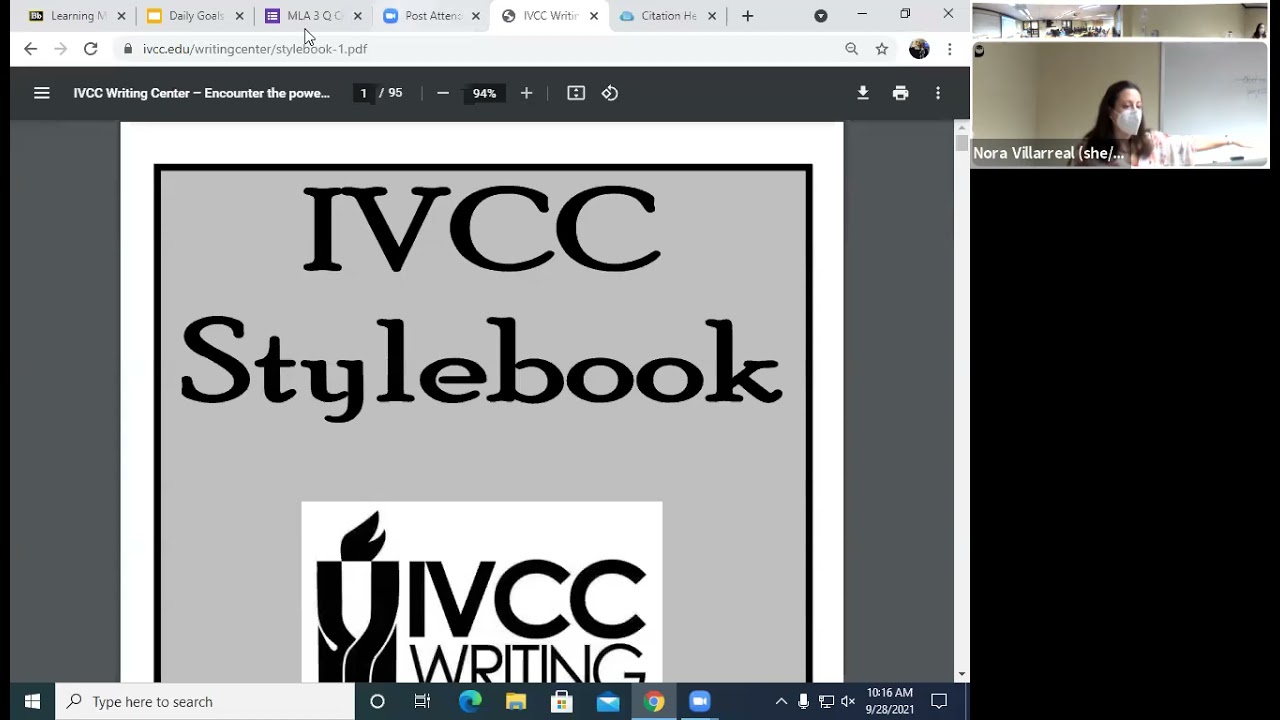
Task: Switch to the MLA 3 Q tab
Action: coord(304,16)
